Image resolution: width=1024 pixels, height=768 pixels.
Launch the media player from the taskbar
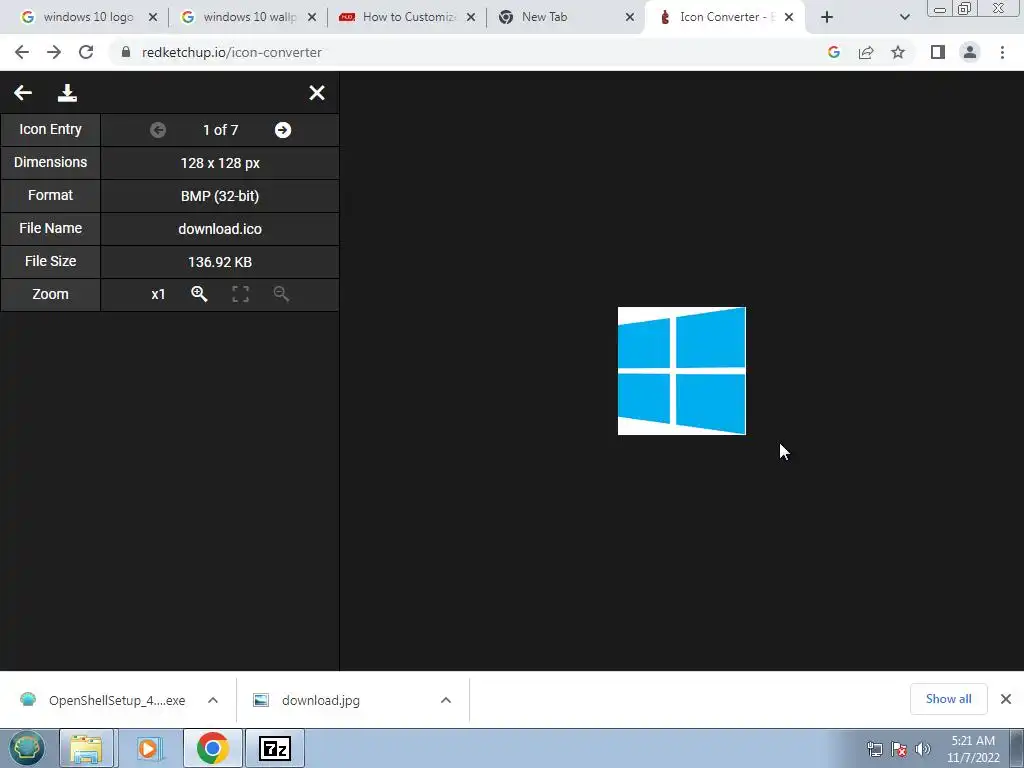pos(148,748)
